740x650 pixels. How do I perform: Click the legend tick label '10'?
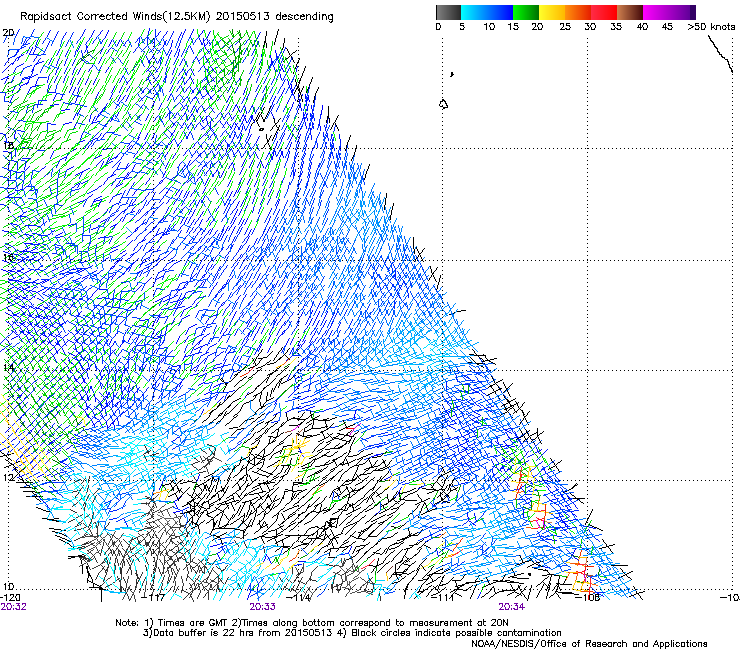489,27
